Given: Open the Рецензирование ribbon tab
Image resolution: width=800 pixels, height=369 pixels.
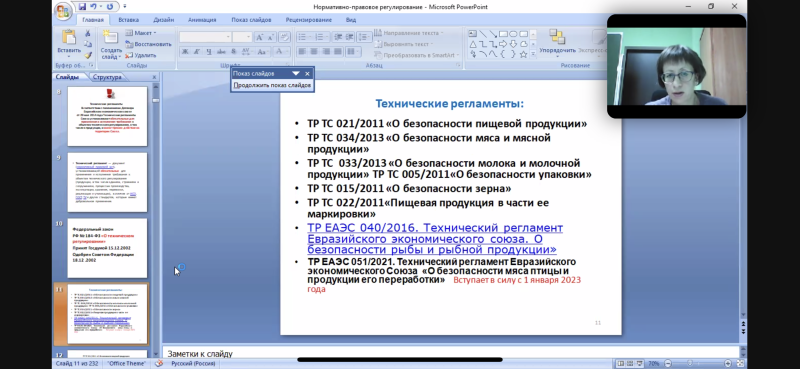Looking at the screenshot, I should 309,20.
